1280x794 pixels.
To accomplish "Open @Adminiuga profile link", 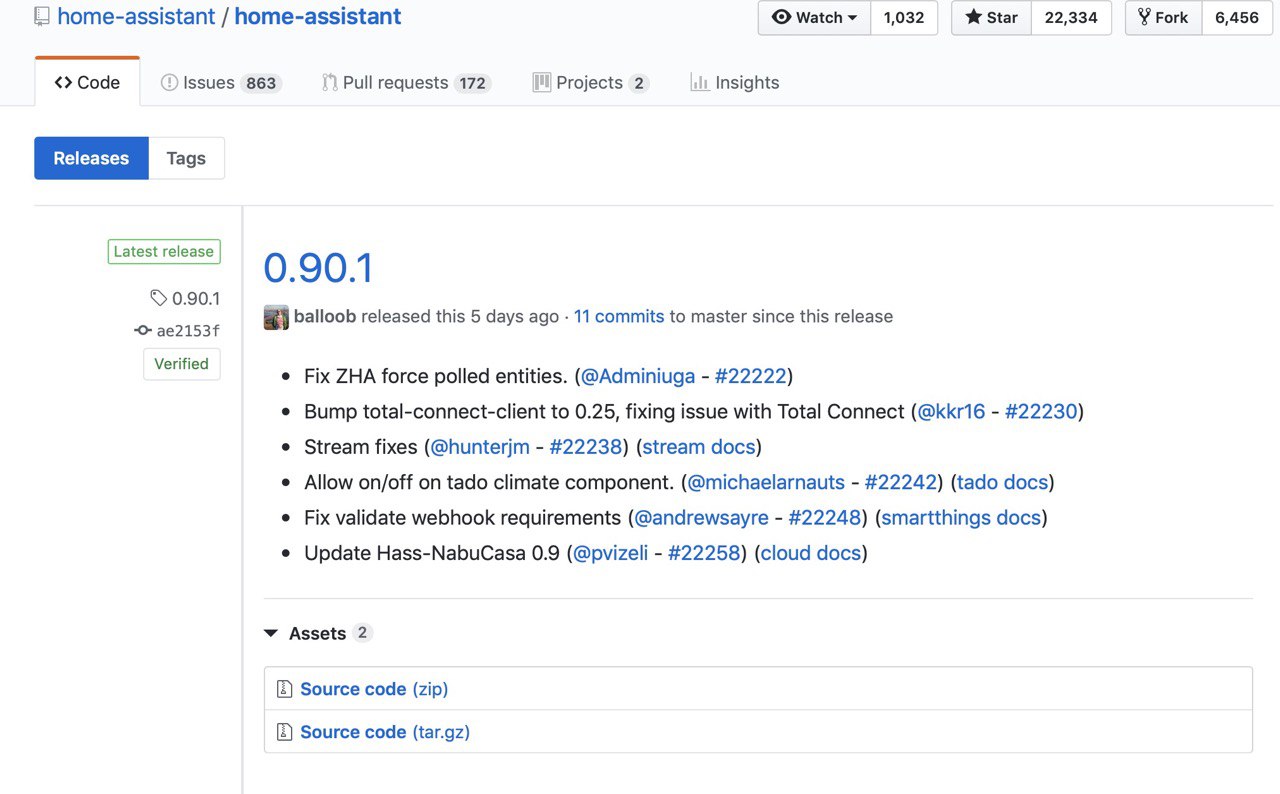I will click(638, 376).
